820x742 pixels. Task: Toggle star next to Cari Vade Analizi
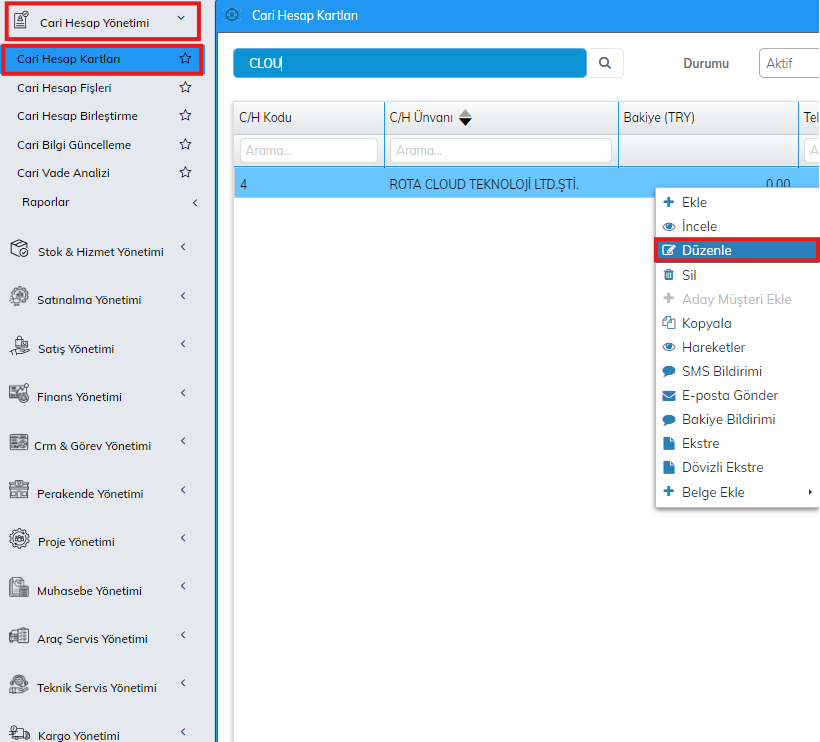(x=185, y=173)
